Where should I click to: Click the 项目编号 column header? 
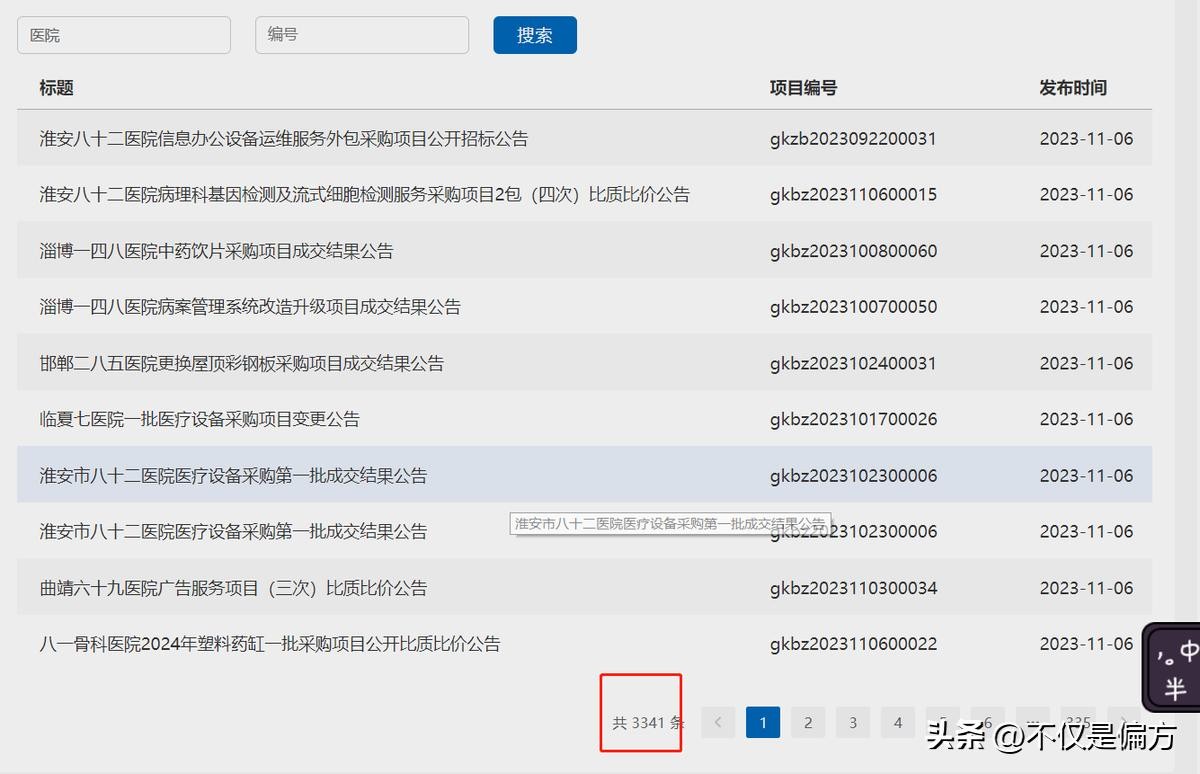pyautogui.click(x=803, y=88)
